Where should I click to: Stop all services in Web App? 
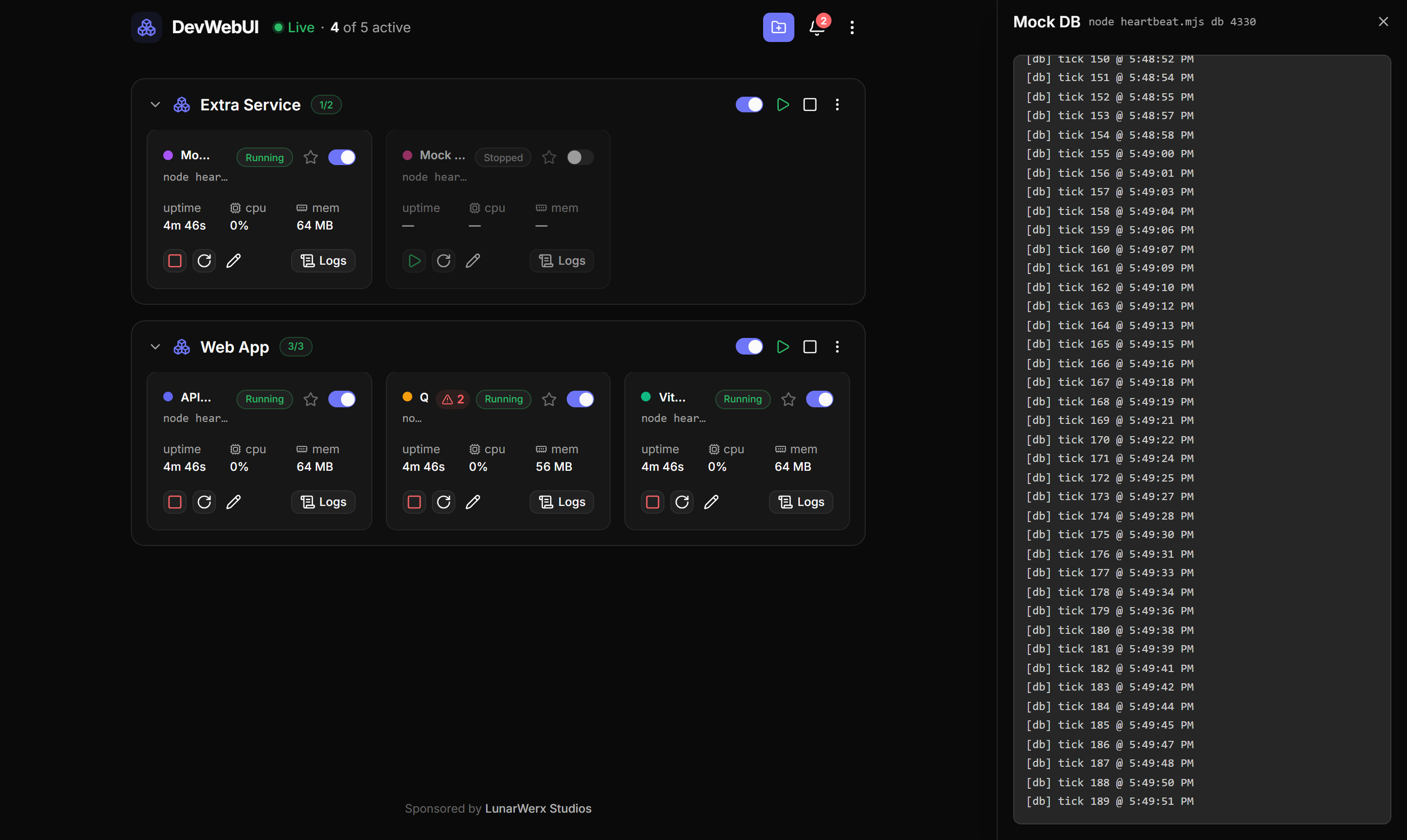810,346
